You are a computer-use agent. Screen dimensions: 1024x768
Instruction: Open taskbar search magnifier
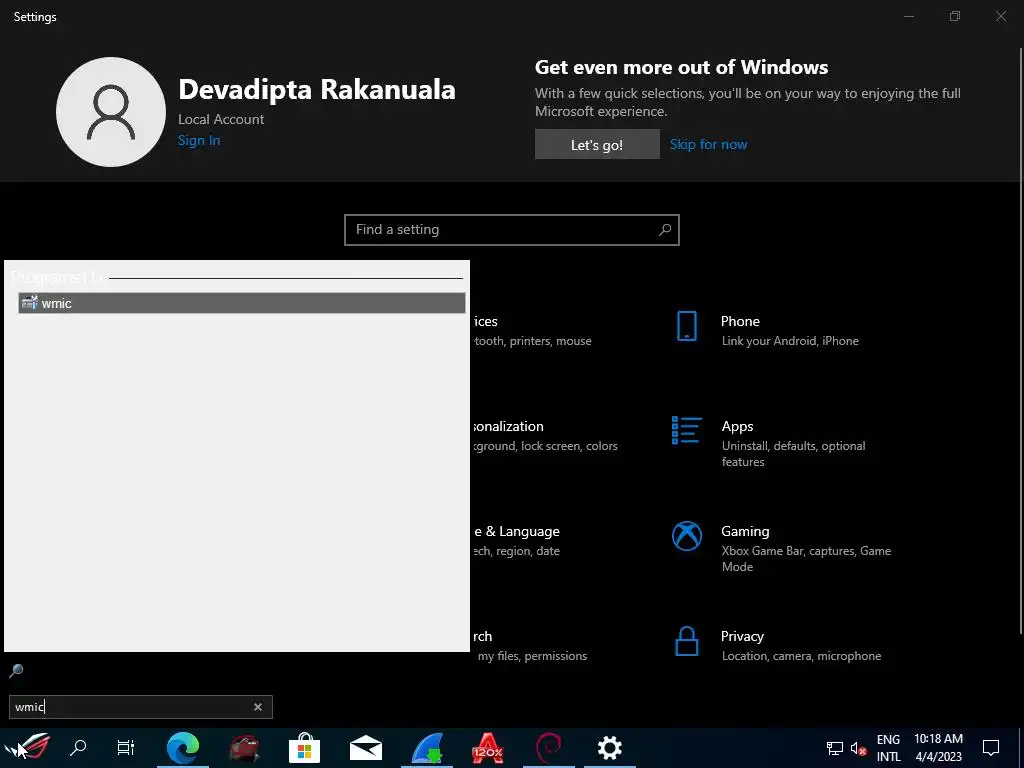tap(78, 747)
